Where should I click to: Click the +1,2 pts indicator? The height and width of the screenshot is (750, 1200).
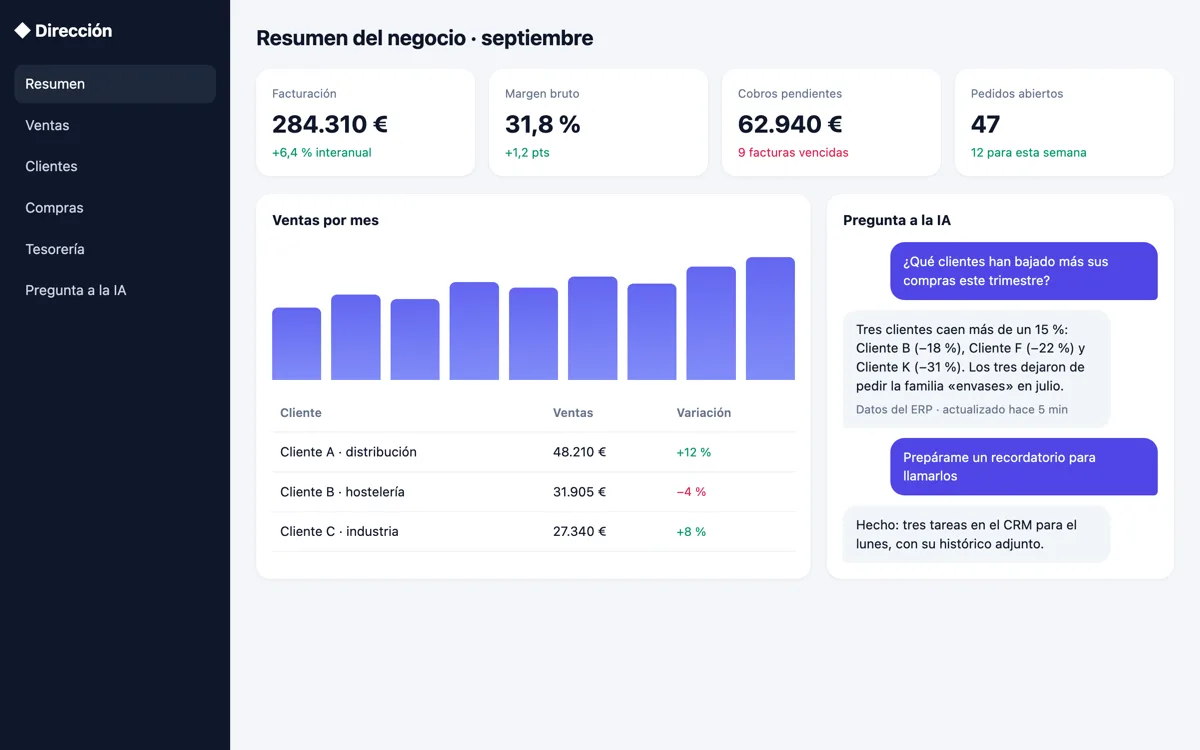527,153
